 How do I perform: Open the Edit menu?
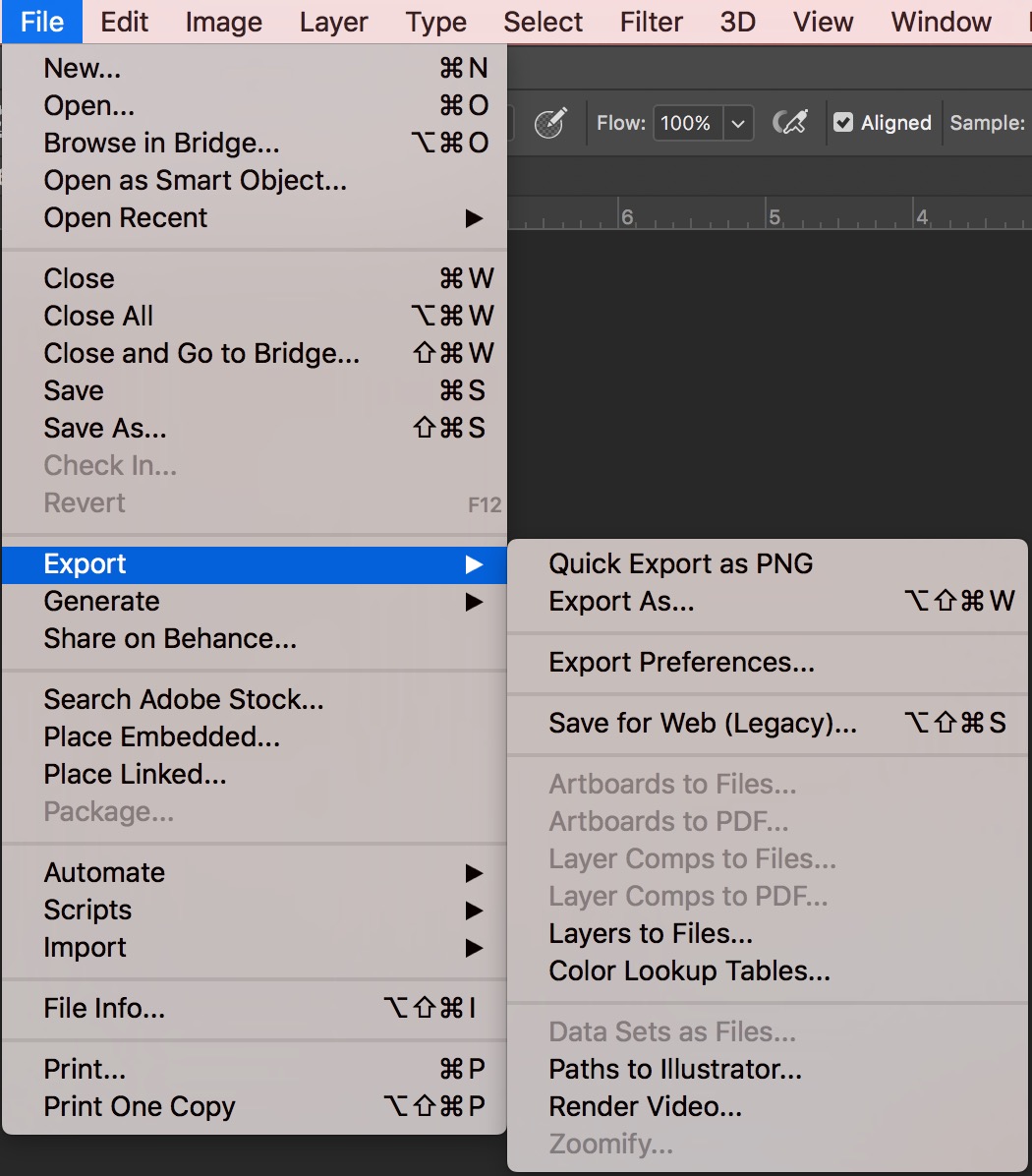(125, 22)
